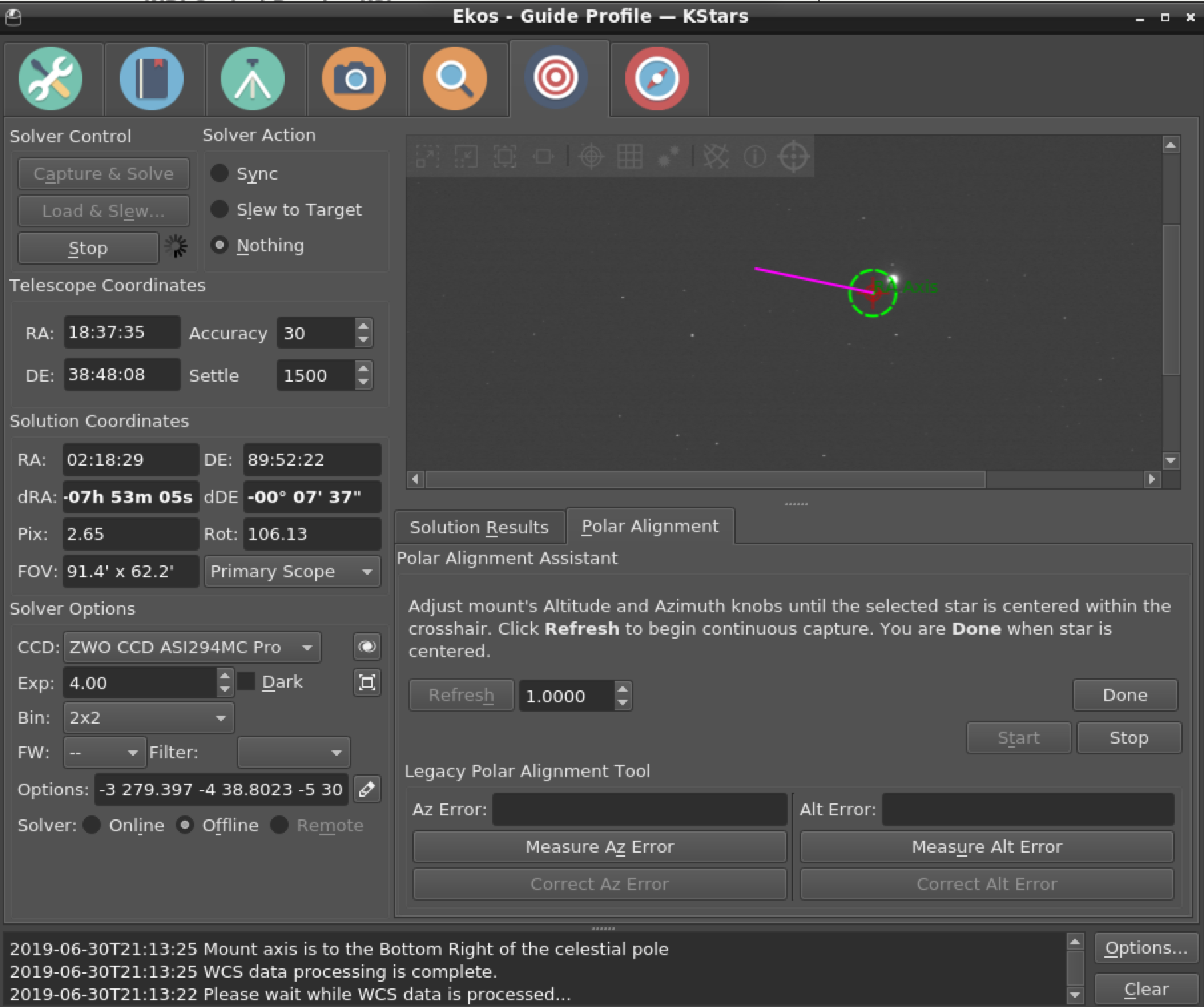Viewport: 1204px width, 1007px height.
Task: Open the Guide compass module
Action: point(657,78)
